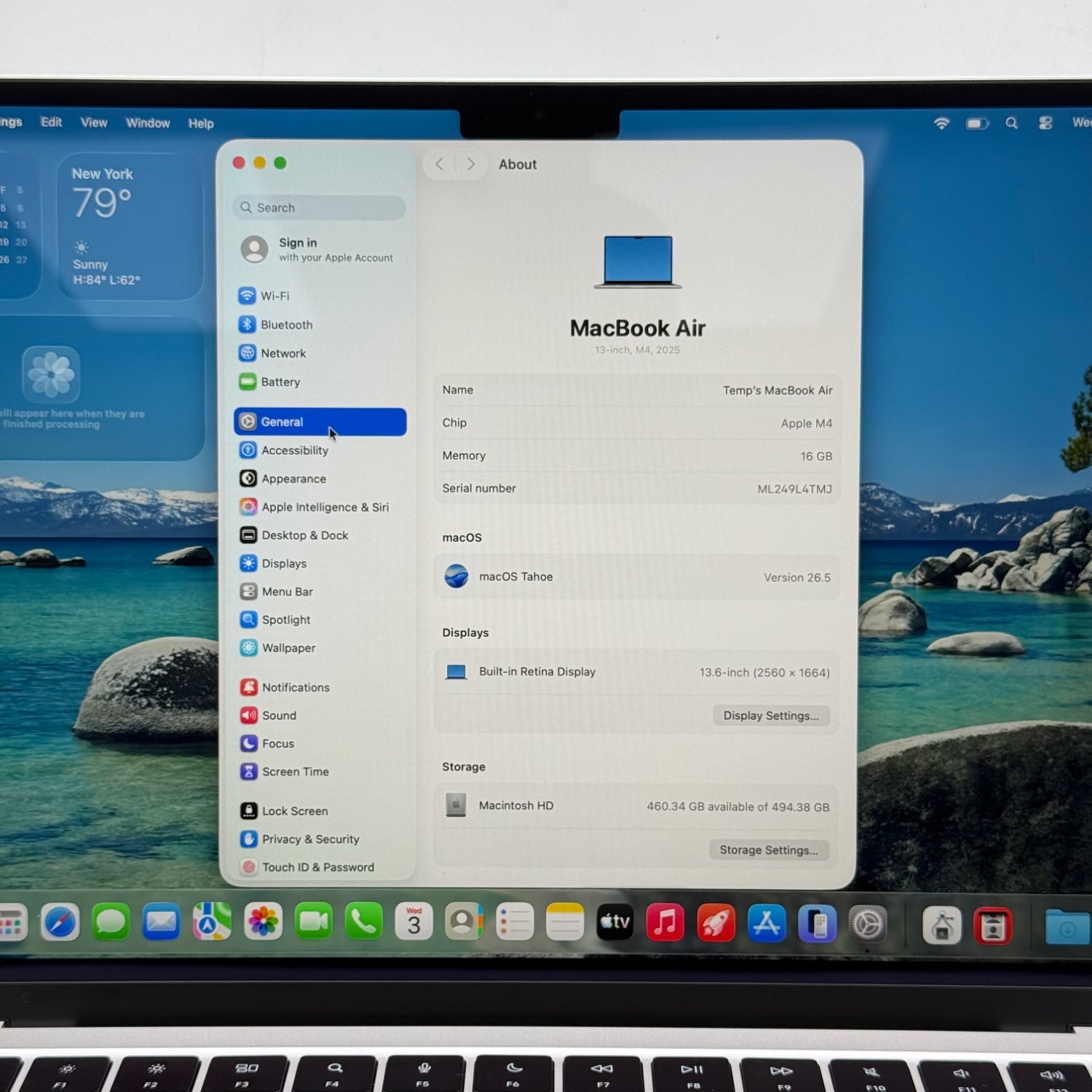Launch Contacts from the Dock
1092x1092 pixels.
464,922
